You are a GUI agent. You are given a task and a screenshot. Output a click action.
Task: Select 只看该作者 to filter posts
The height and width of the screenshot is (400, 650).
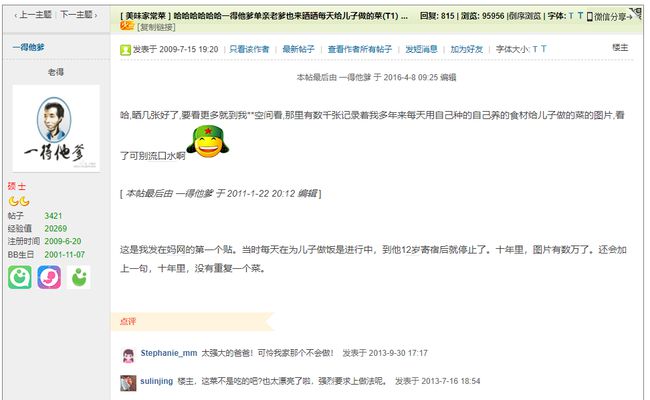(249, 49)
